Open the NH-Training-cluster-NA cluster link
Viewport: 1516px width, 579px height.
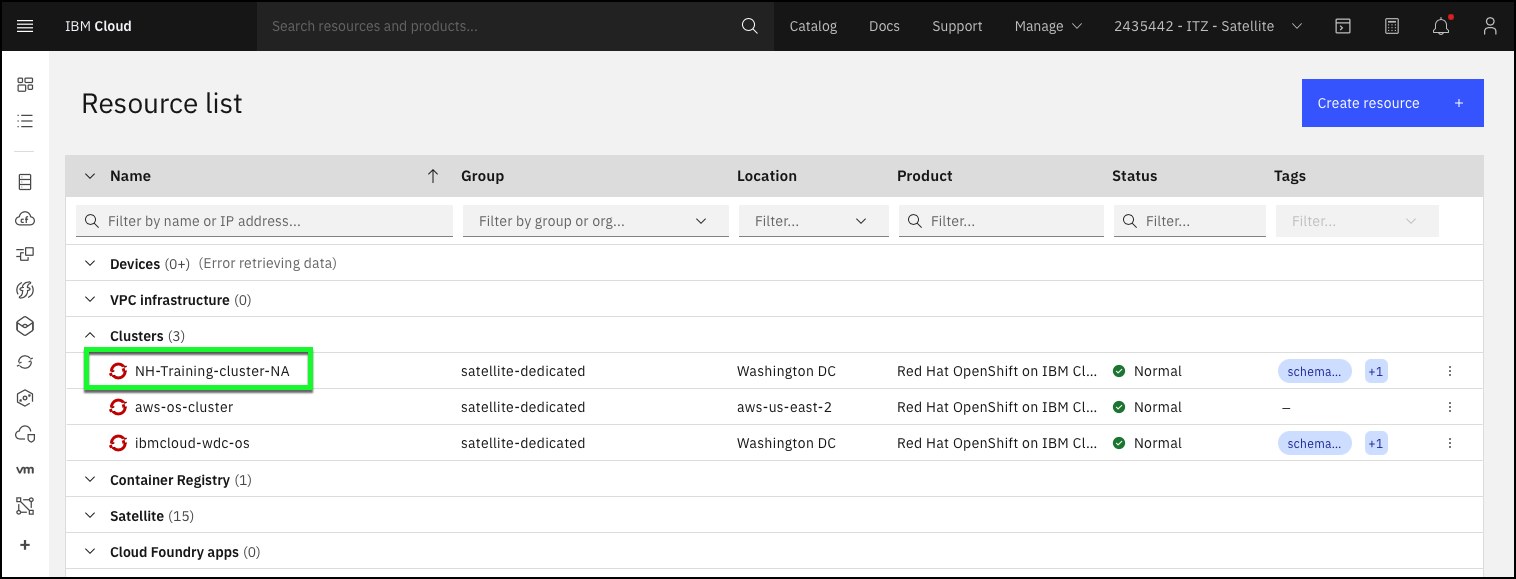211,371
